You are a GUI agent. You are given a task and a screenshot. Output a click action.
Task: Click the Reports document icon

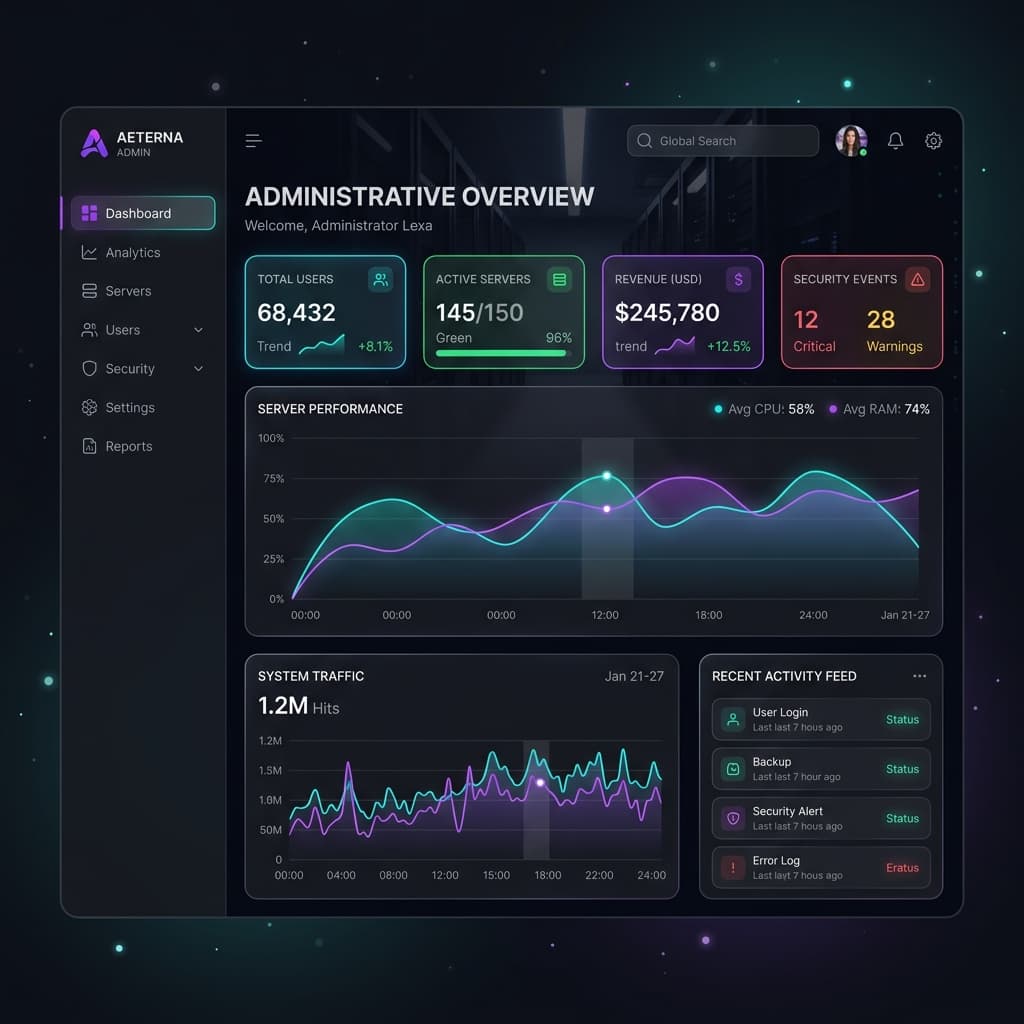point(89,446)
